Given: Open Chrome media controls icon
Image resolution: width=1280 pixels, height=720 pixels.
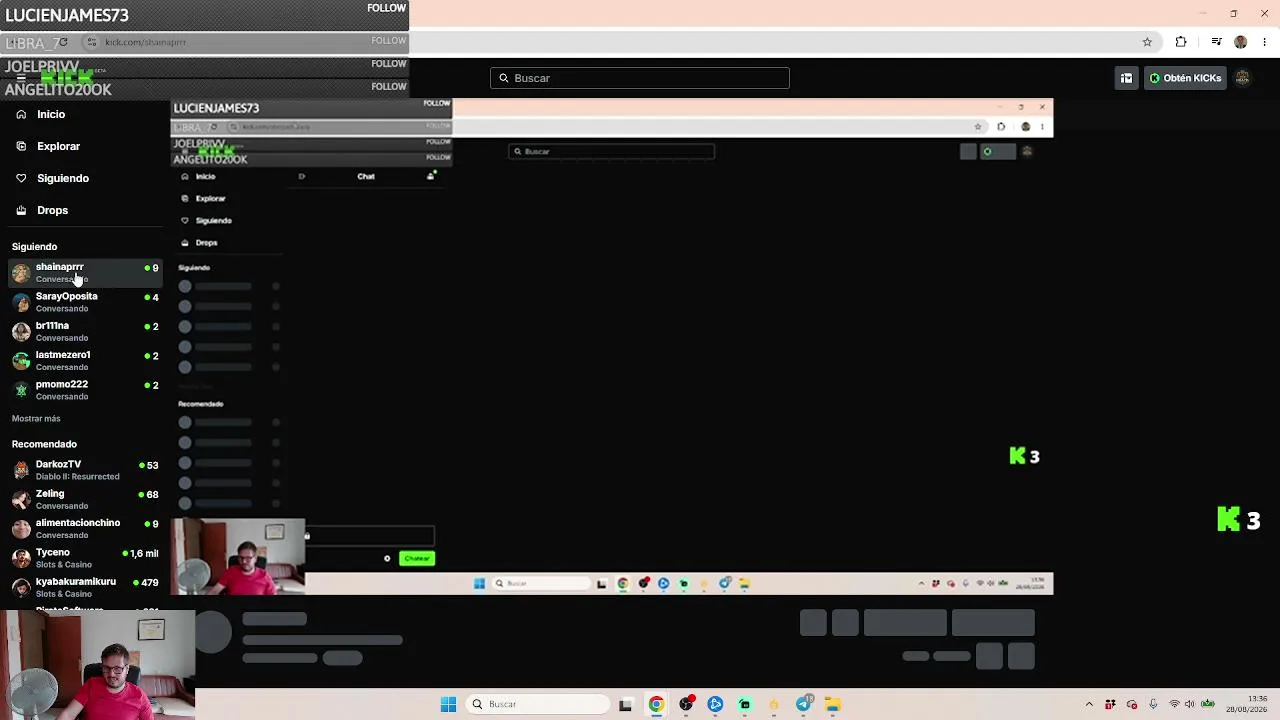Looking at the screenshot, I should click(x=1216, y=42).
